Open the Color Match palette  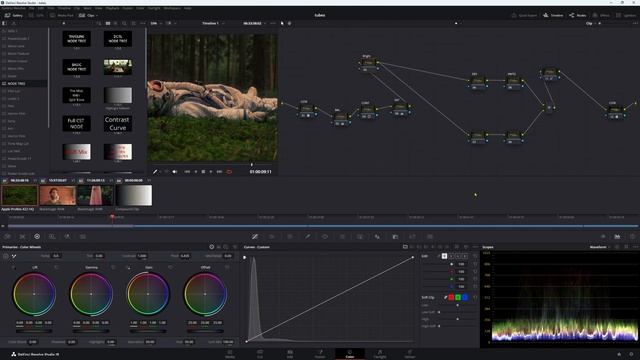(22, 236)
